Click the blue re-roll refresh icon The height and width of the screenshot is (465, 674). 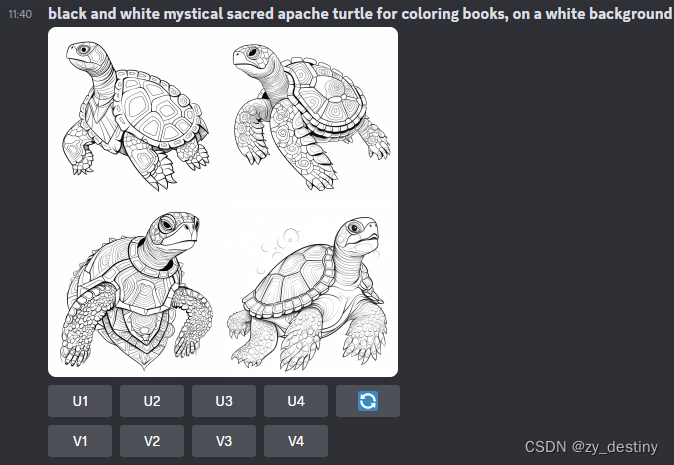point(368,401)
